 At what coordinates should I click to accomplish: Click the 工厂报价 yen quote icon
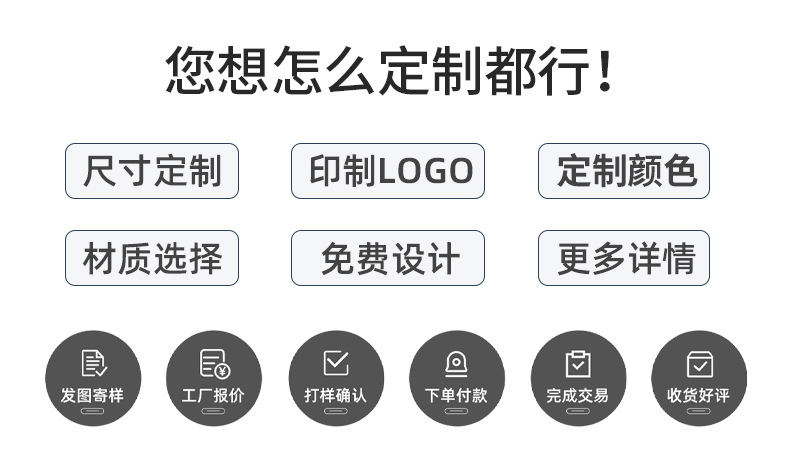(x=215, y=363)
